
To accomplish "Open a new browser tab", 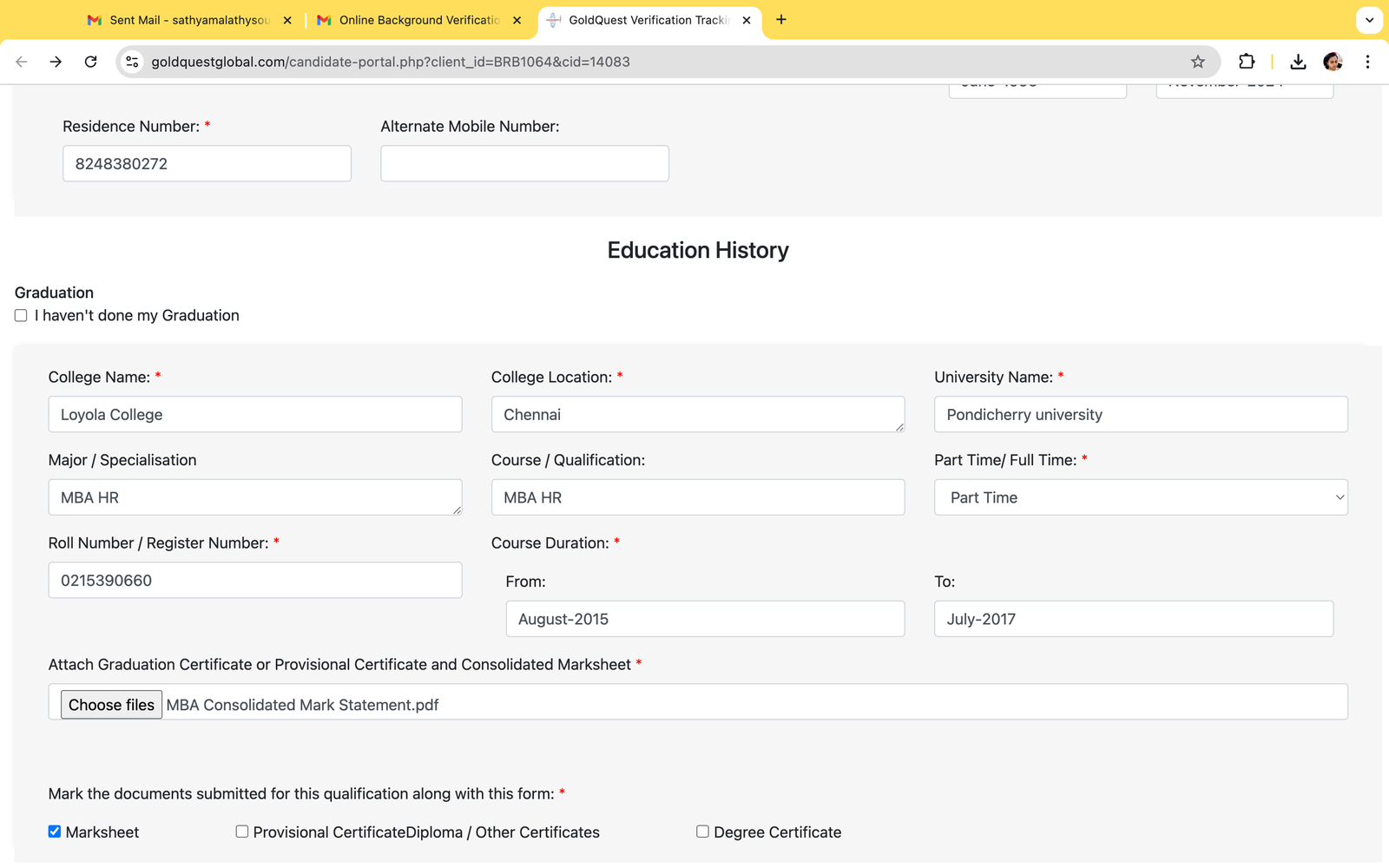I will coord(781,20).
